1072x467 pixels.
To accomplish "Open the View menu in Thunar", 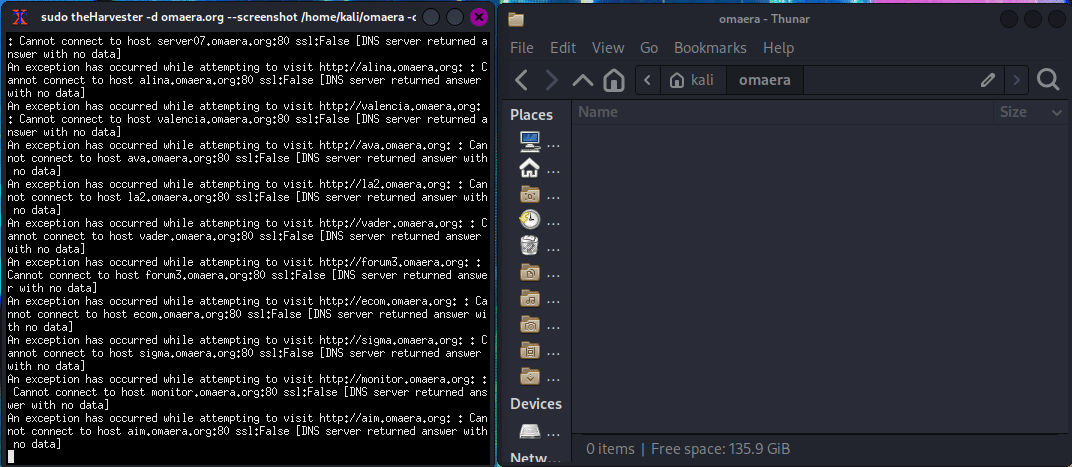I will (607, 48).
